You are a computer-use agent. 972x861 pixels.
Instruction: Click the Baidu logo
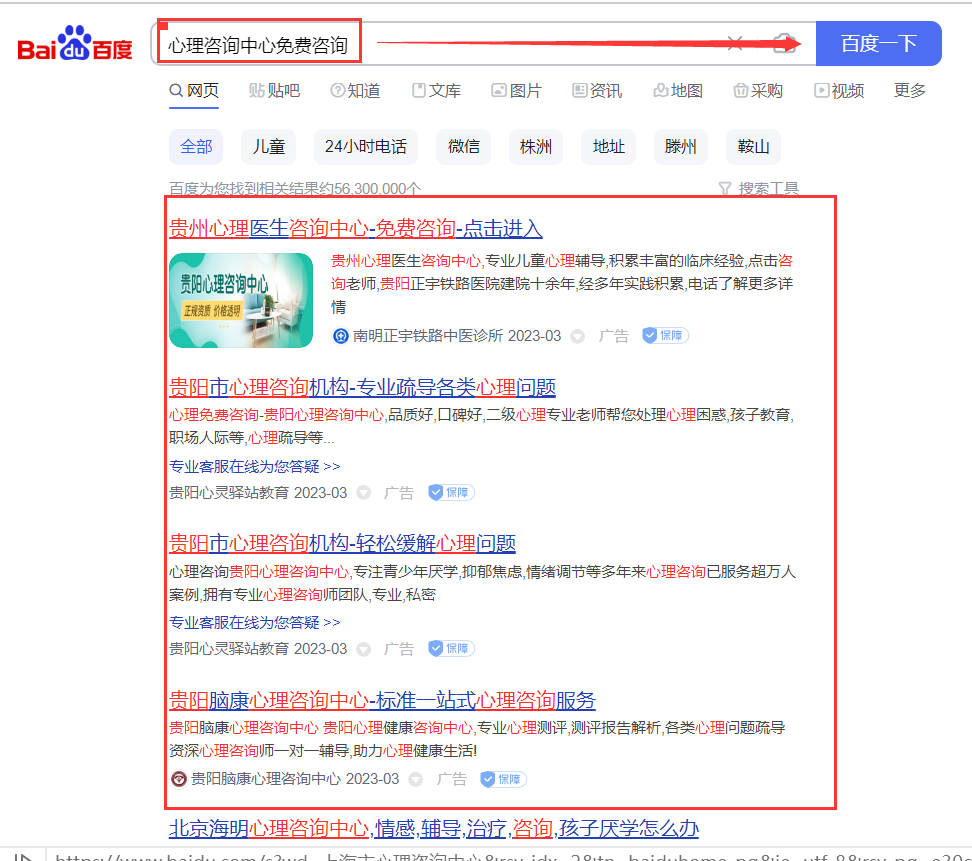point(75,45)
